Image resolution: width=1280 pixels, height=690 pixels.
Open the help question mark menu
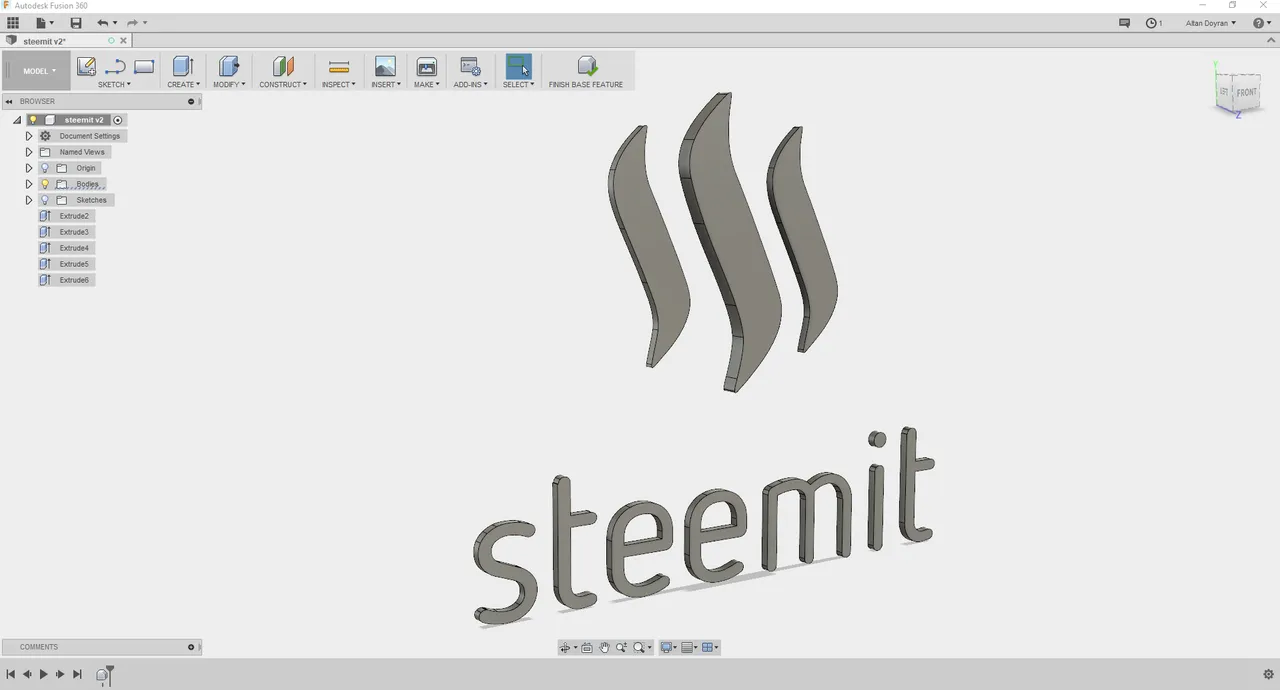click(1259, 22)
